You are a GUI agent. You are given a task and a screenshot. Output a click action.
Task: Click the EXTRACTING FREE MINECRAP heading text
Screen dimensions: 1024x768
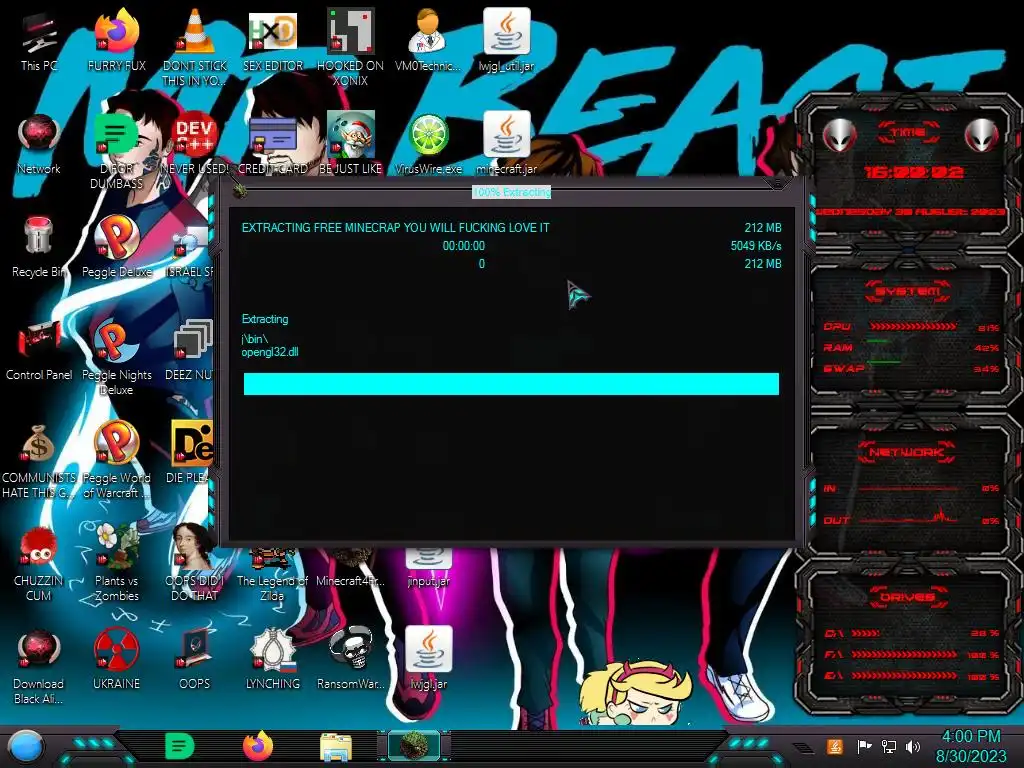click(x=396, y=228)
